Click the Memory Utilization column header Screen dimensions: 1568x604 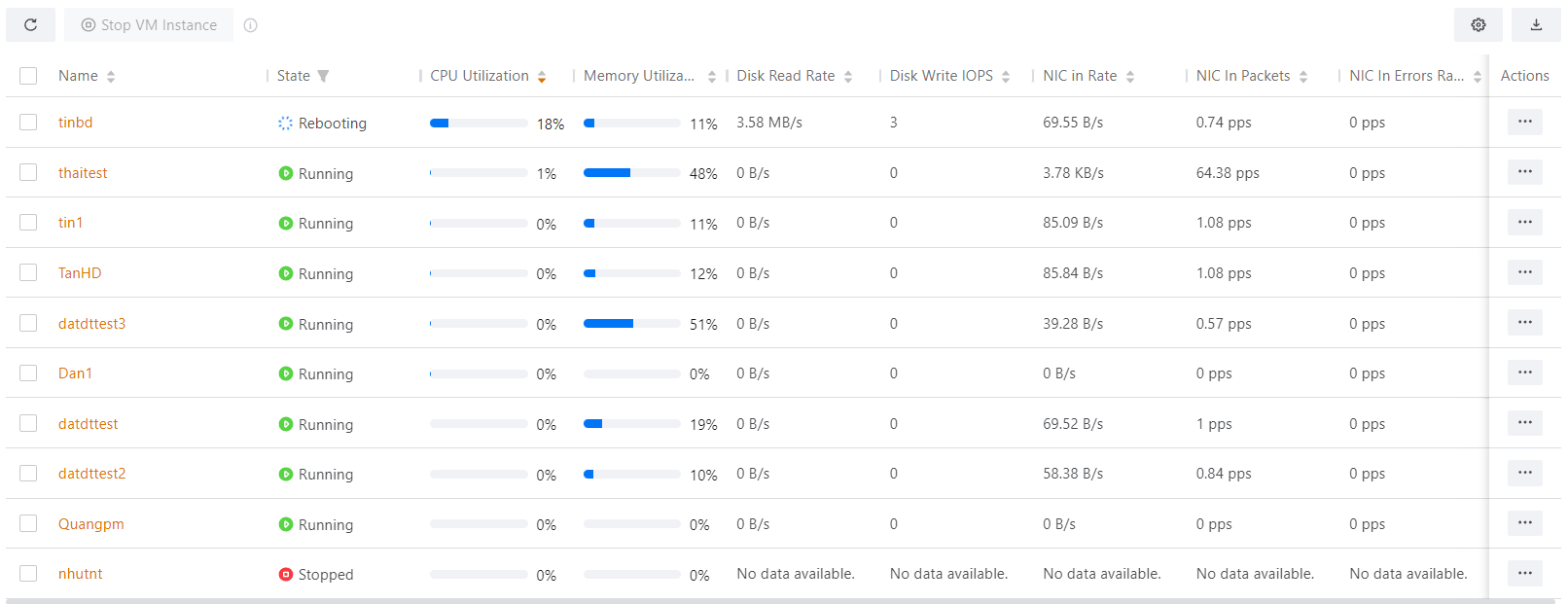pyautogui.click(x=639, y=76)
